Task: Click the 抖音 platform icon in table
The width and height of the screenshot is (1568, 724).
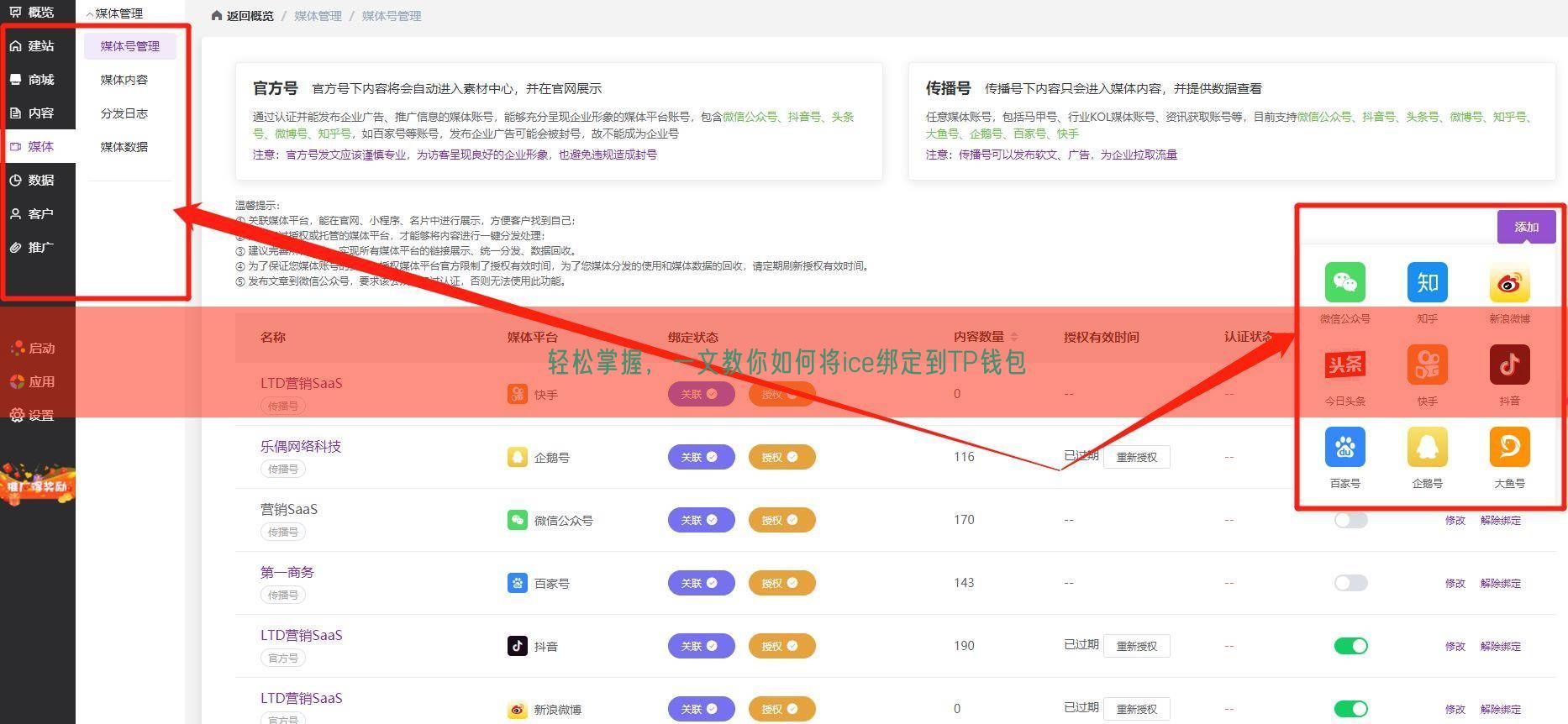Action: click(518, 646)
